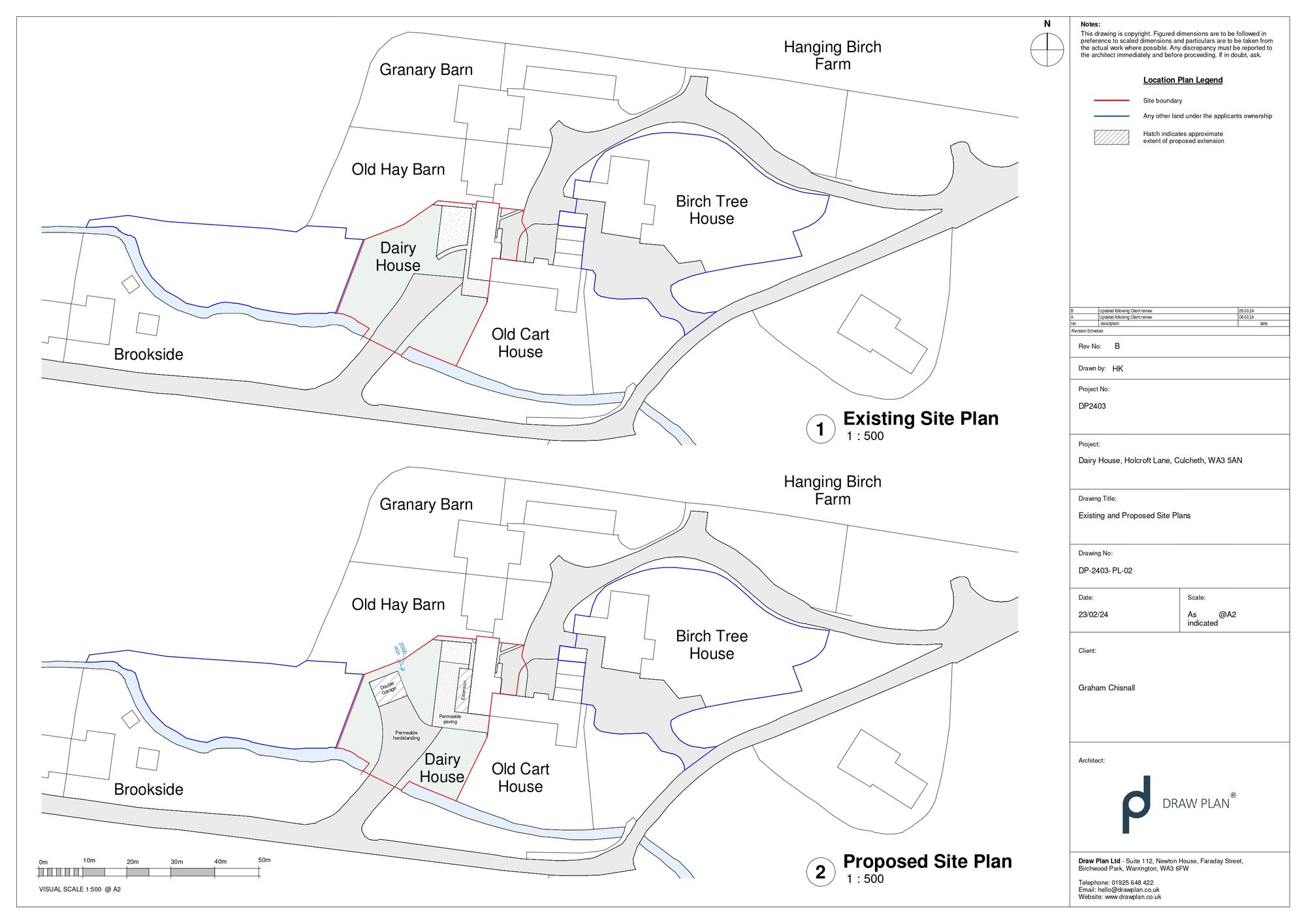The width and height of the screenshot is (1306, 924).
Task: Click the '10m' scale bar mark
Action: point(89,861)
